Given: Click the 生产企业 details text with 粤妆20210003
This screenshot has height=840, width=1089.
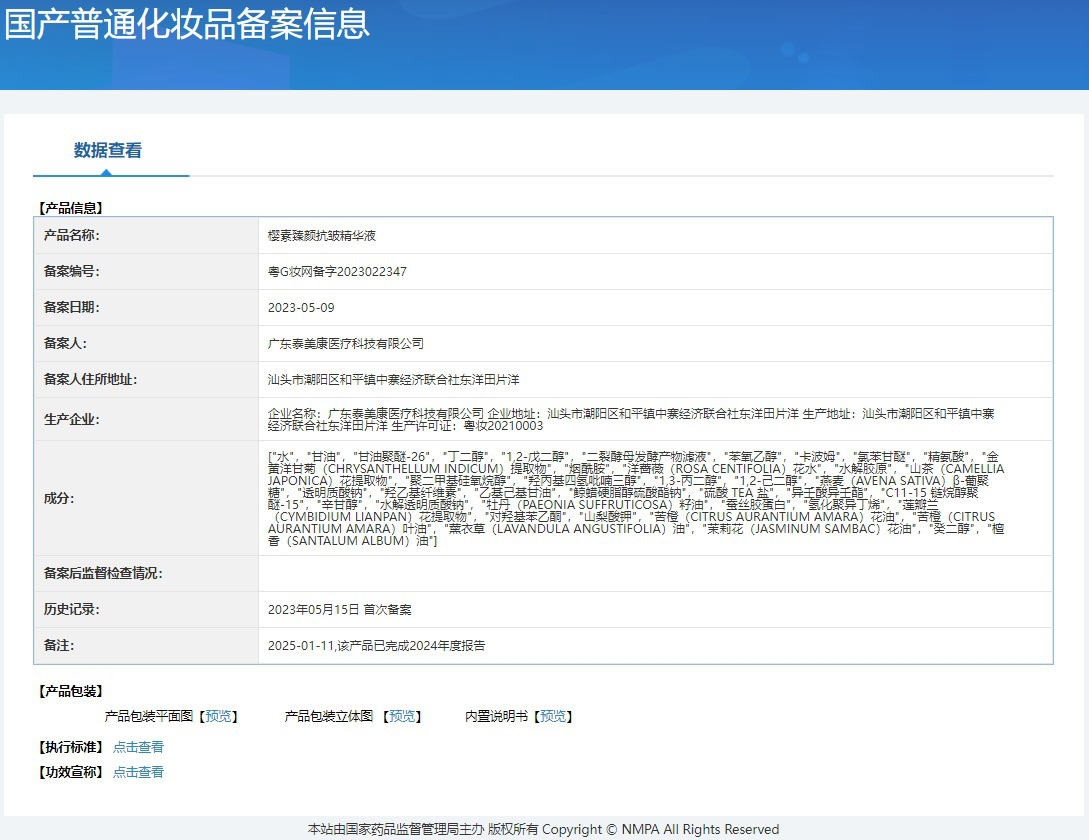Looking at the screenshot, I should pyautogui.click(x=631, y=420).
